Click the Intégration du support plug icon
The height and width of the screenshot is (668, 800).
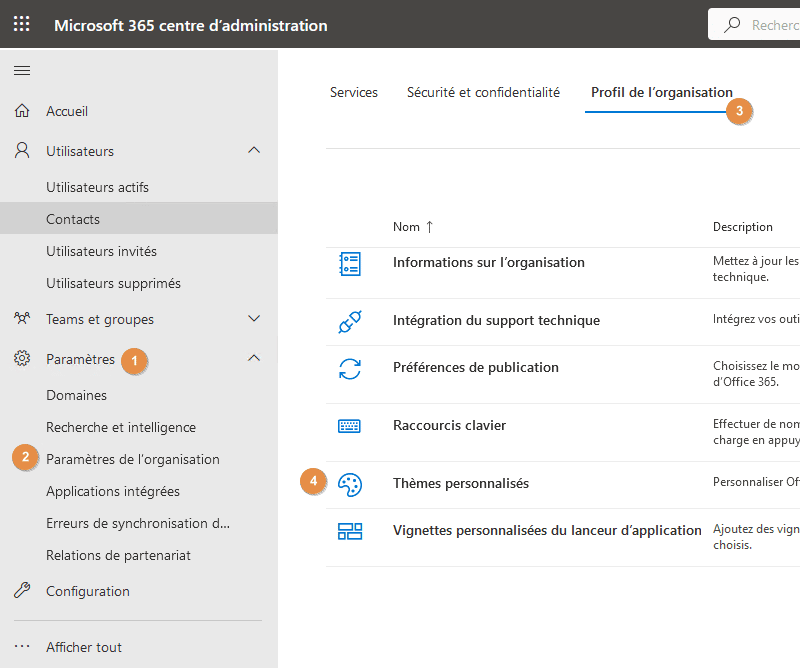(x=349, y=322)
